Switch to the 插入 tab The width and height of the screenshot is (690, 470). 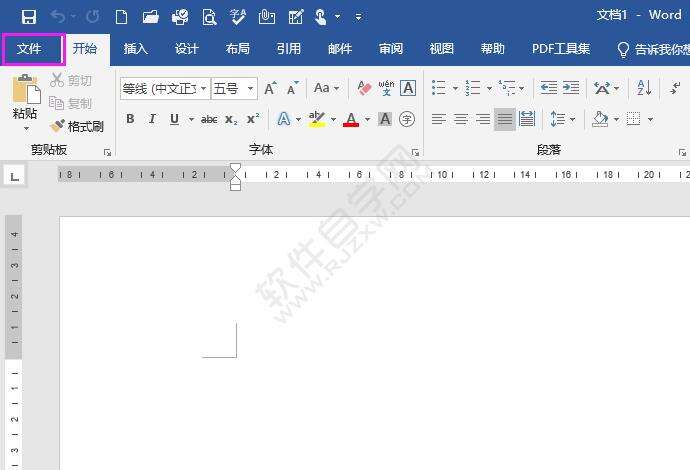(x=136, y=48)
